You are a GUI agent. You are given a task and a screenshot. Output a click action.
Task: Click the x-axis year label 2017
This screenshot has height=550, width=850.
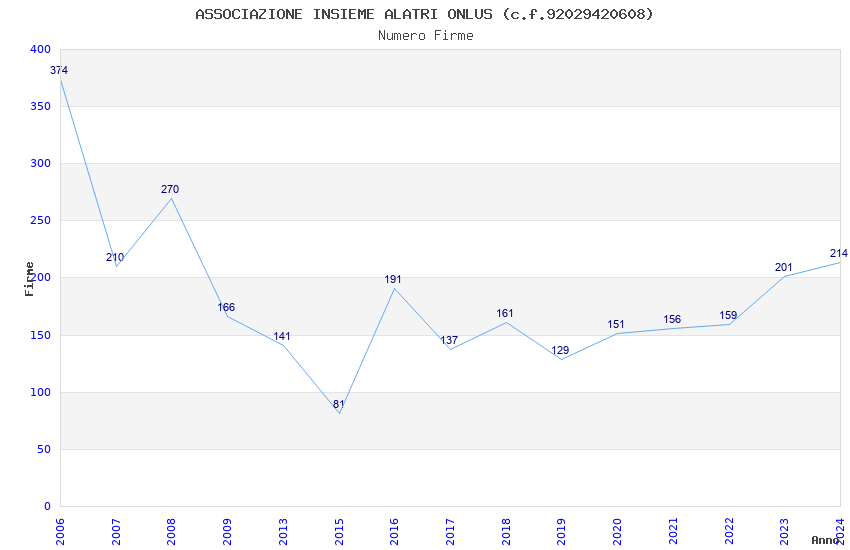450,532
